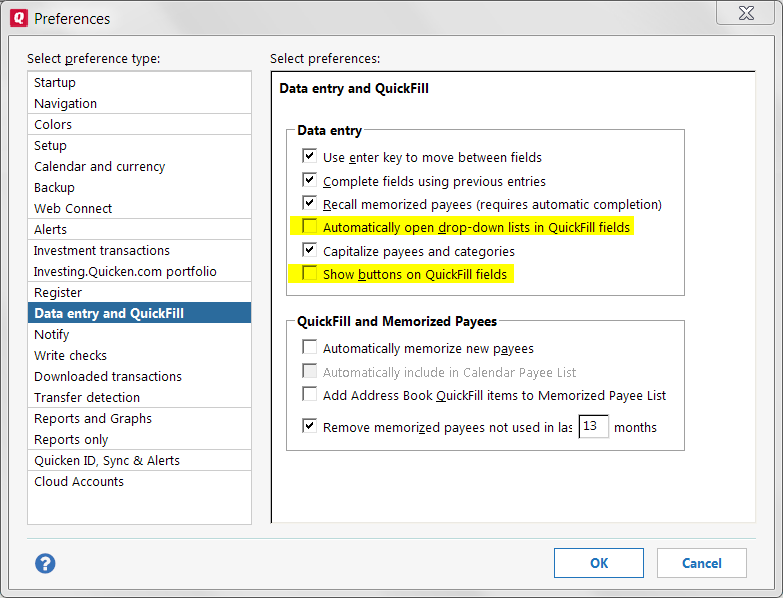Image resolution: width=783 pixels, height=598 pixels.
Task: Close the Preferences dialog with X
Action: (746, 13)
